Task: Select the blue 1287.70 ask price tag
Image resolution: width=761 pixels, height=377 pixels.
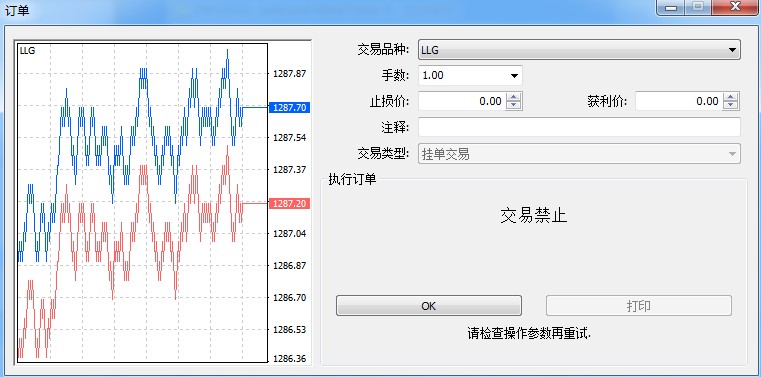Action: point(289,107)
